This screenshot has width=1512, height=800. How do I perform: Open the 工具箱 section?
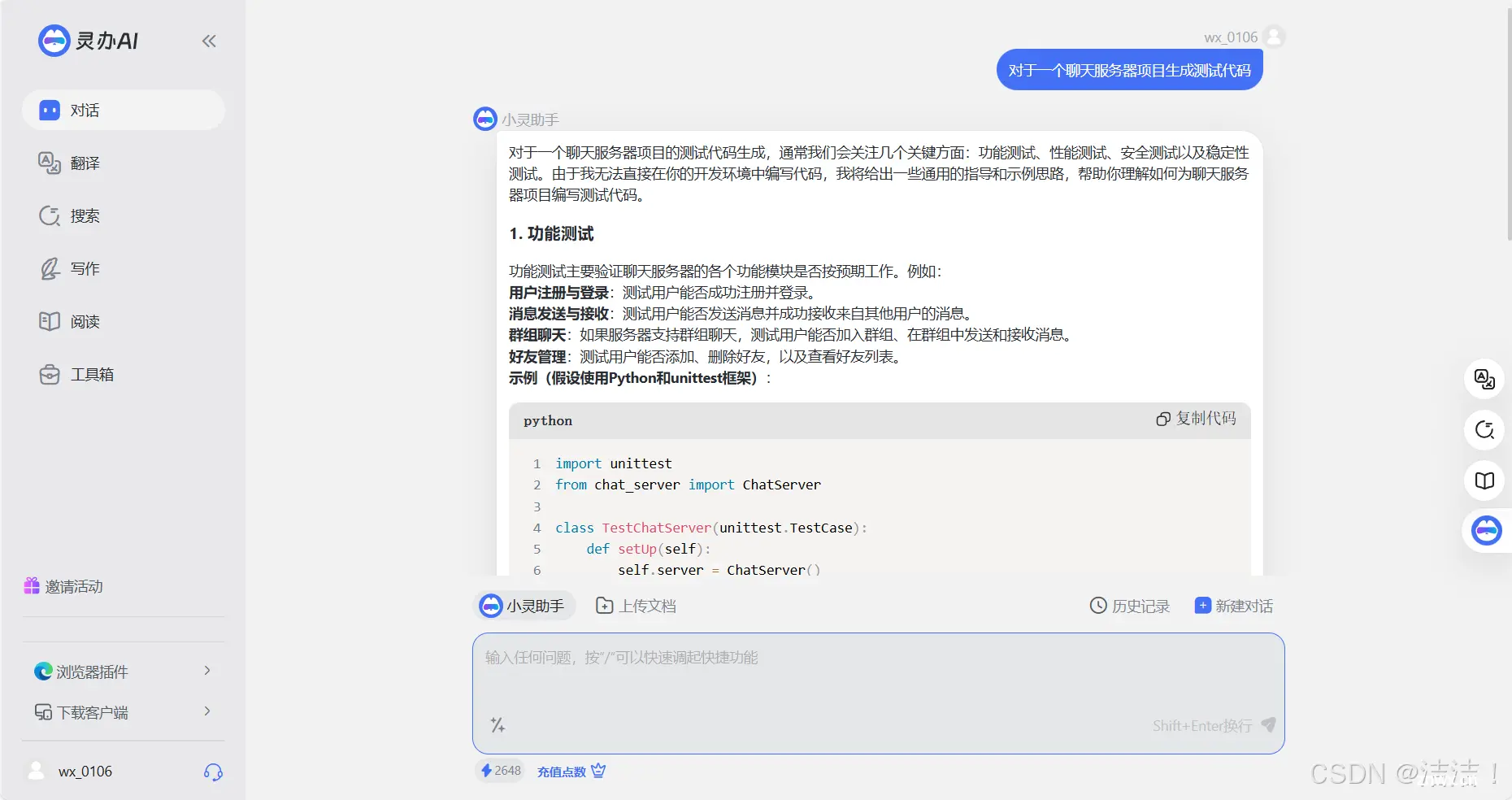[124, 374]
